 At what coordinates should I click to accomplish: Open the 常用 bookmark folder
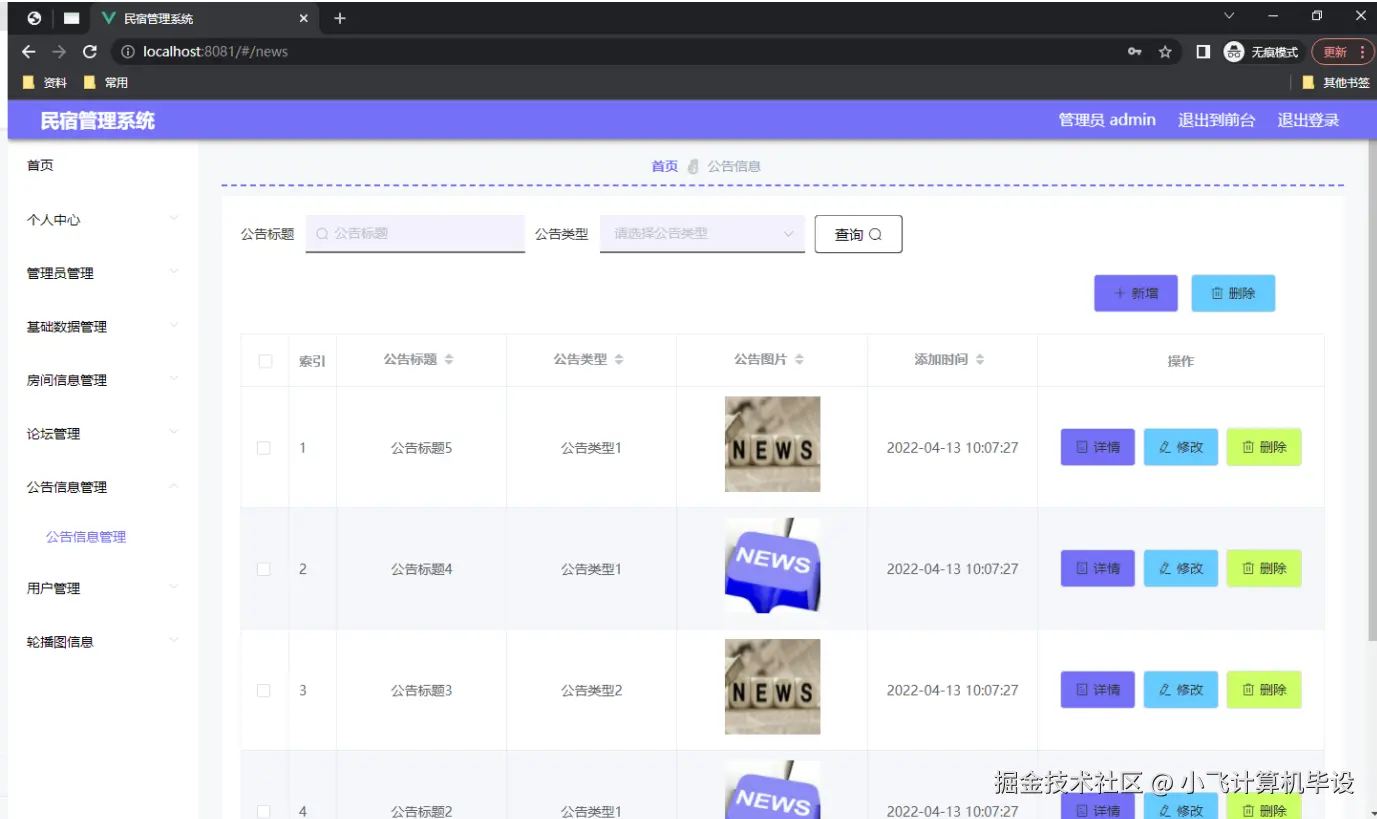(x=106, y=83)
